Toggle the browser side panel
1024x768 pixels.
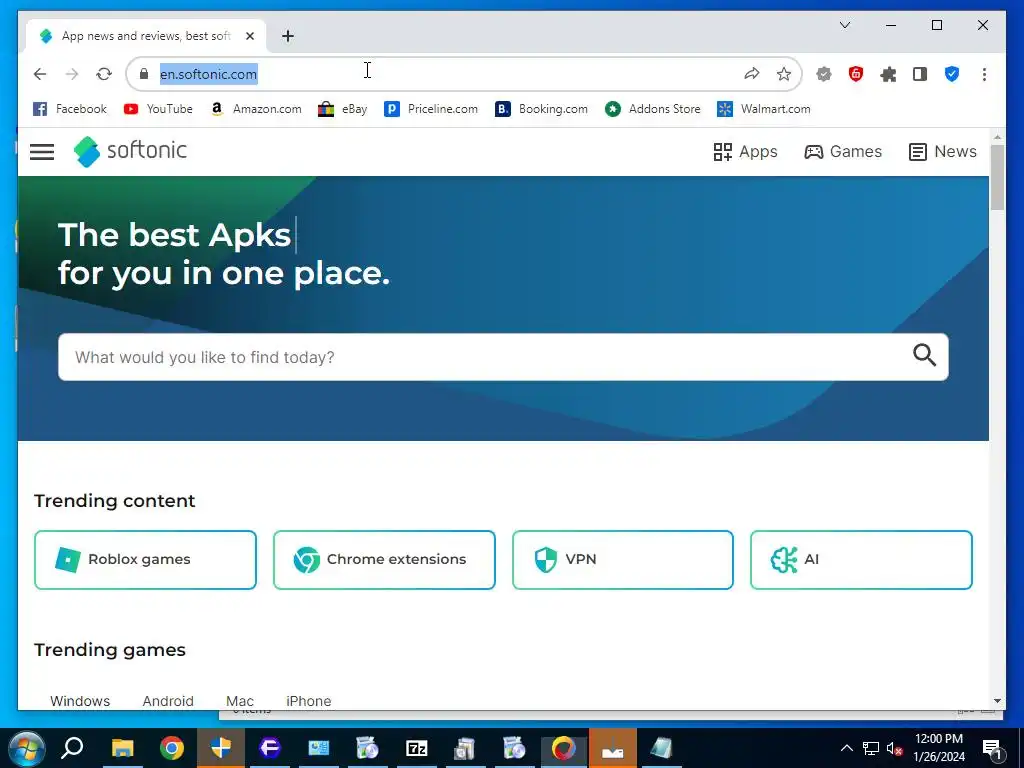pyautogui.click(x=920, y=74)
